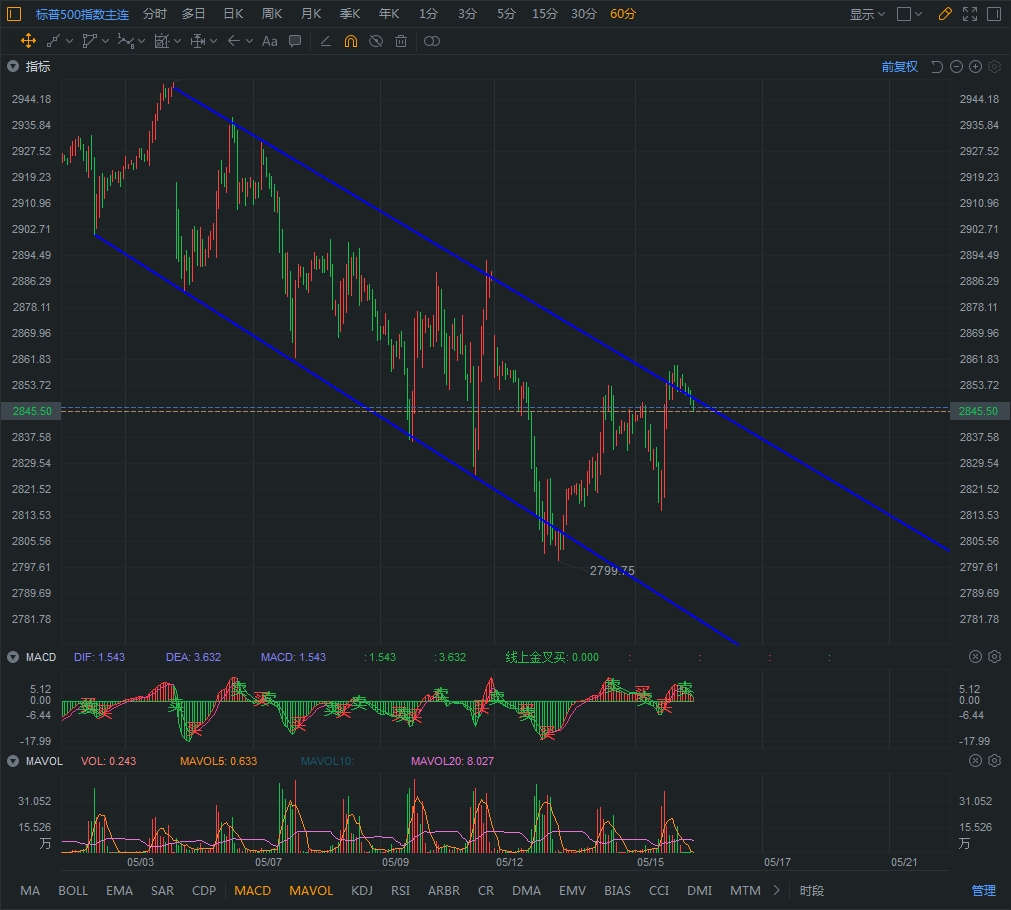Toggle the orange pencil drawing mode
This screenshot has width=1011, height=910.
point(945,14)
